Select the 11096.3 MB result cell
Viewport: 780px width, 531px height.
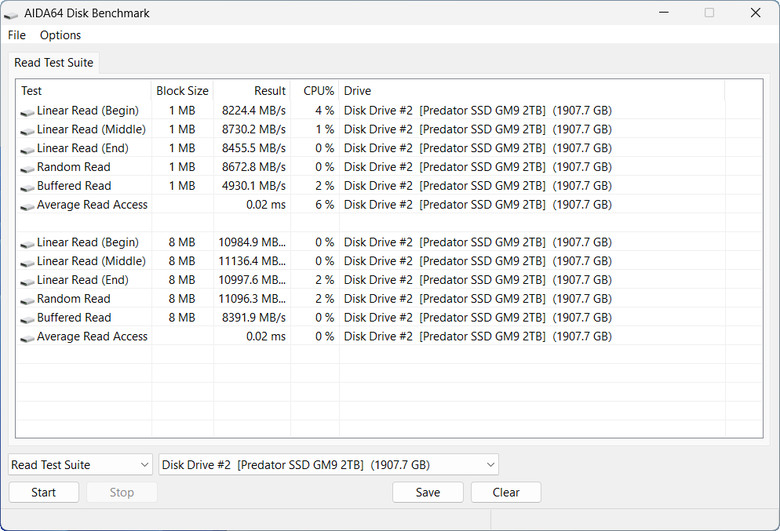point(252,299)
